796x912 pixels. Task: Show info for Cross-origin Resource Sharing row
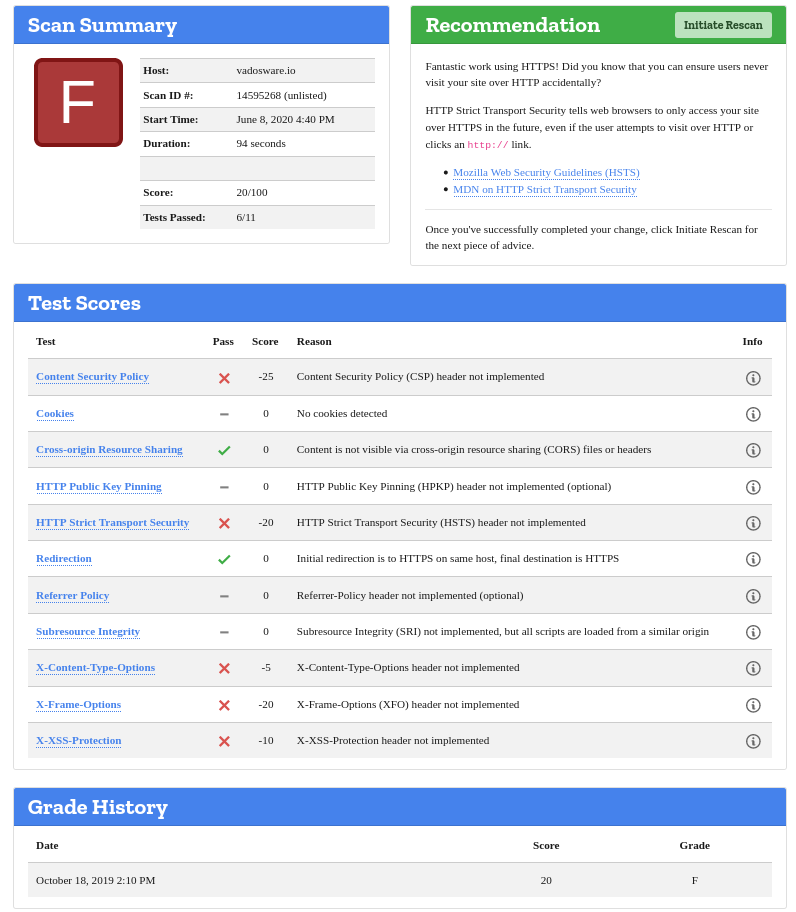pyautogui.click(x=753, y=450)
